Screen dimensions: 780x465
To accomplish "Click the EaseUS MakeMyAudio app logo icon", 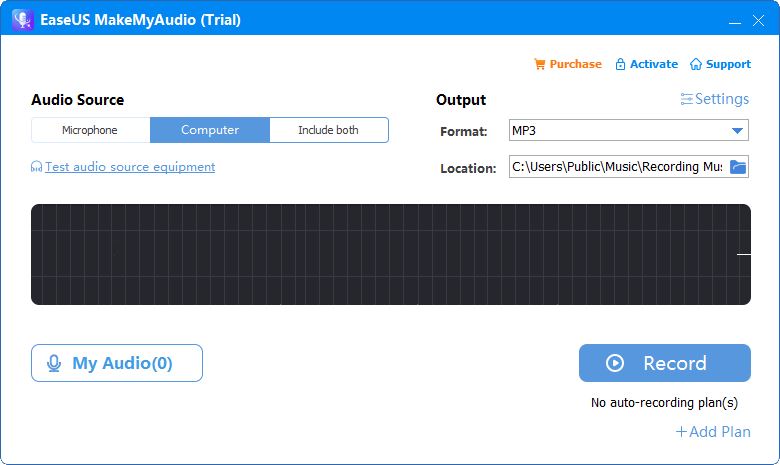I will tap(22, 20).
